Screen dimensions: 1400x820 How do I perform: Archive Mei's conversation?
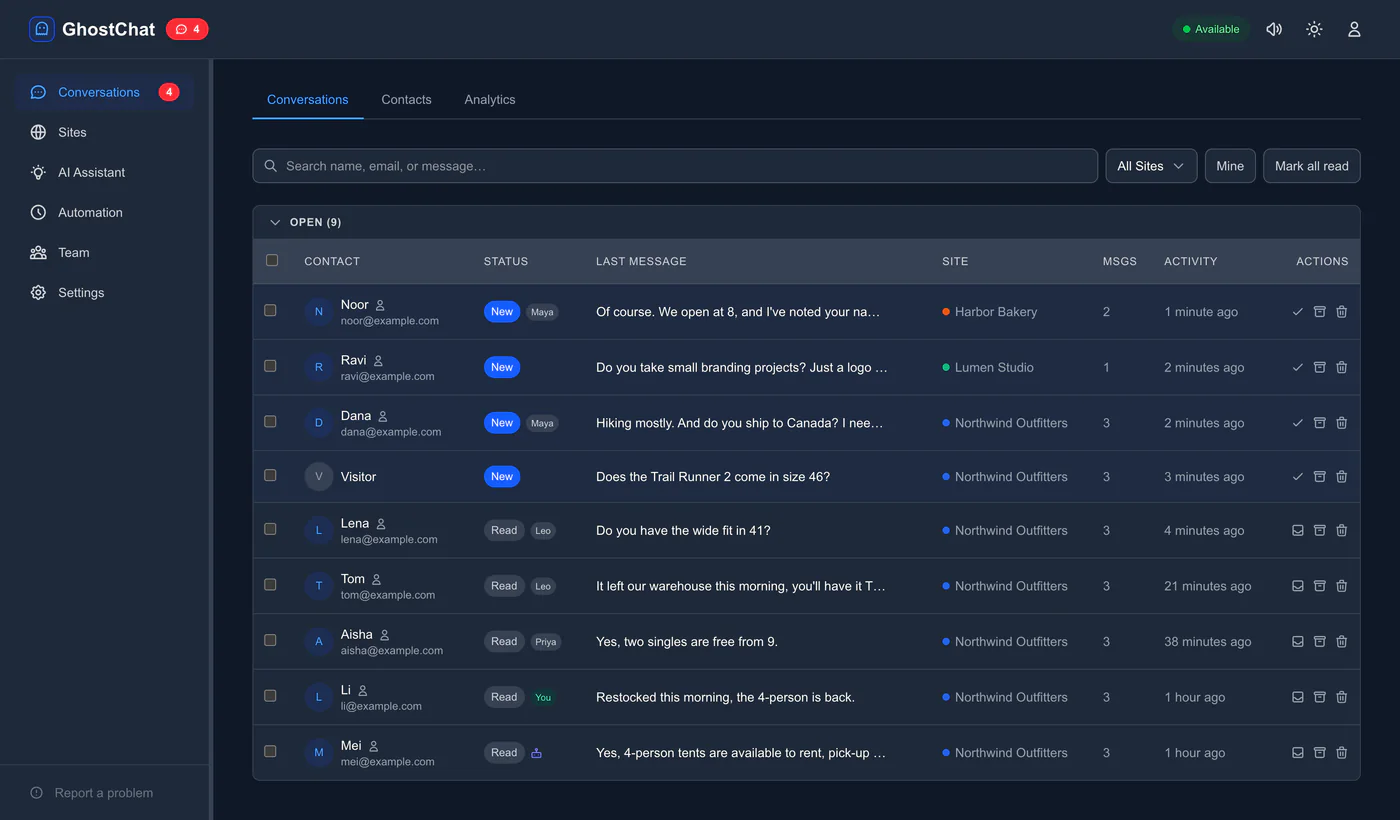(1320, 753)
